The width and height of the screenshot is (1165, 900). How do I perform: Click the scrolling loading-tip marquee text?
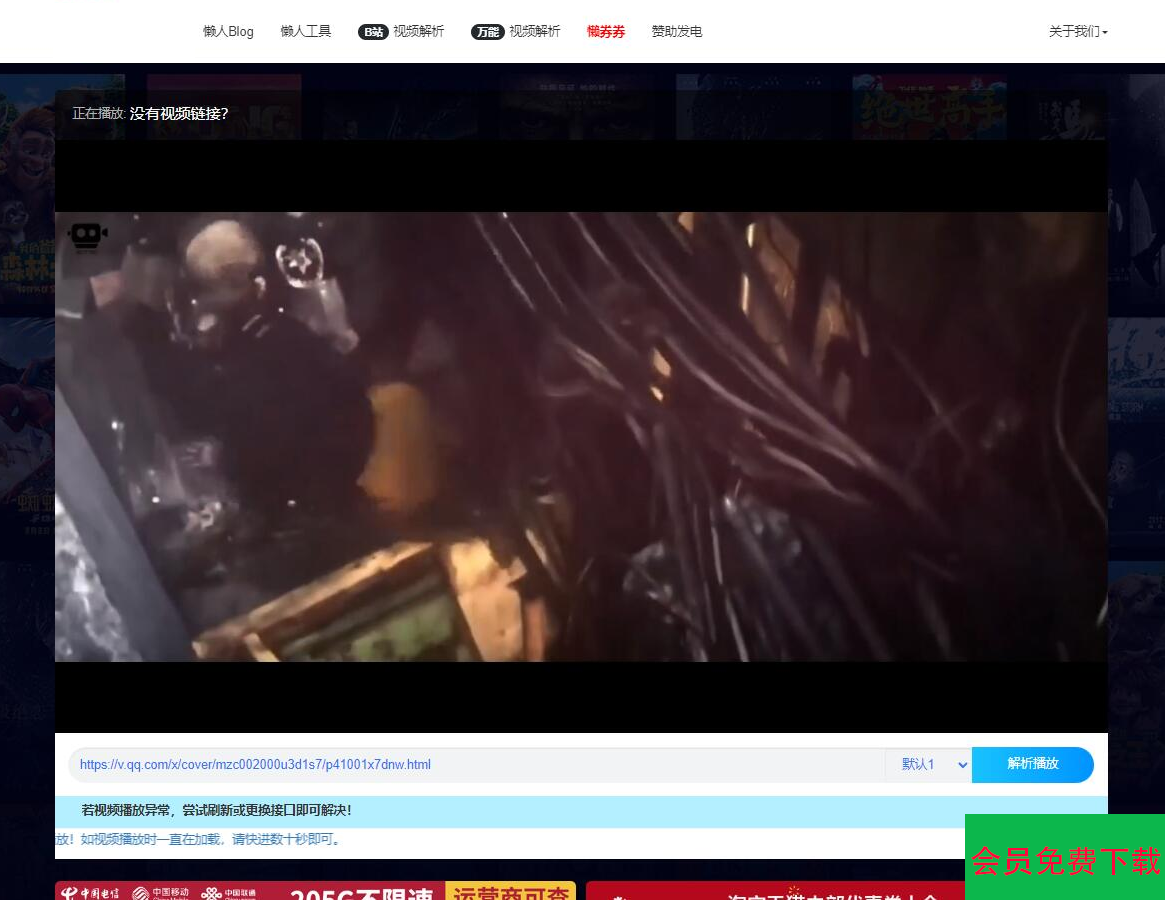(x=200, y=840)
